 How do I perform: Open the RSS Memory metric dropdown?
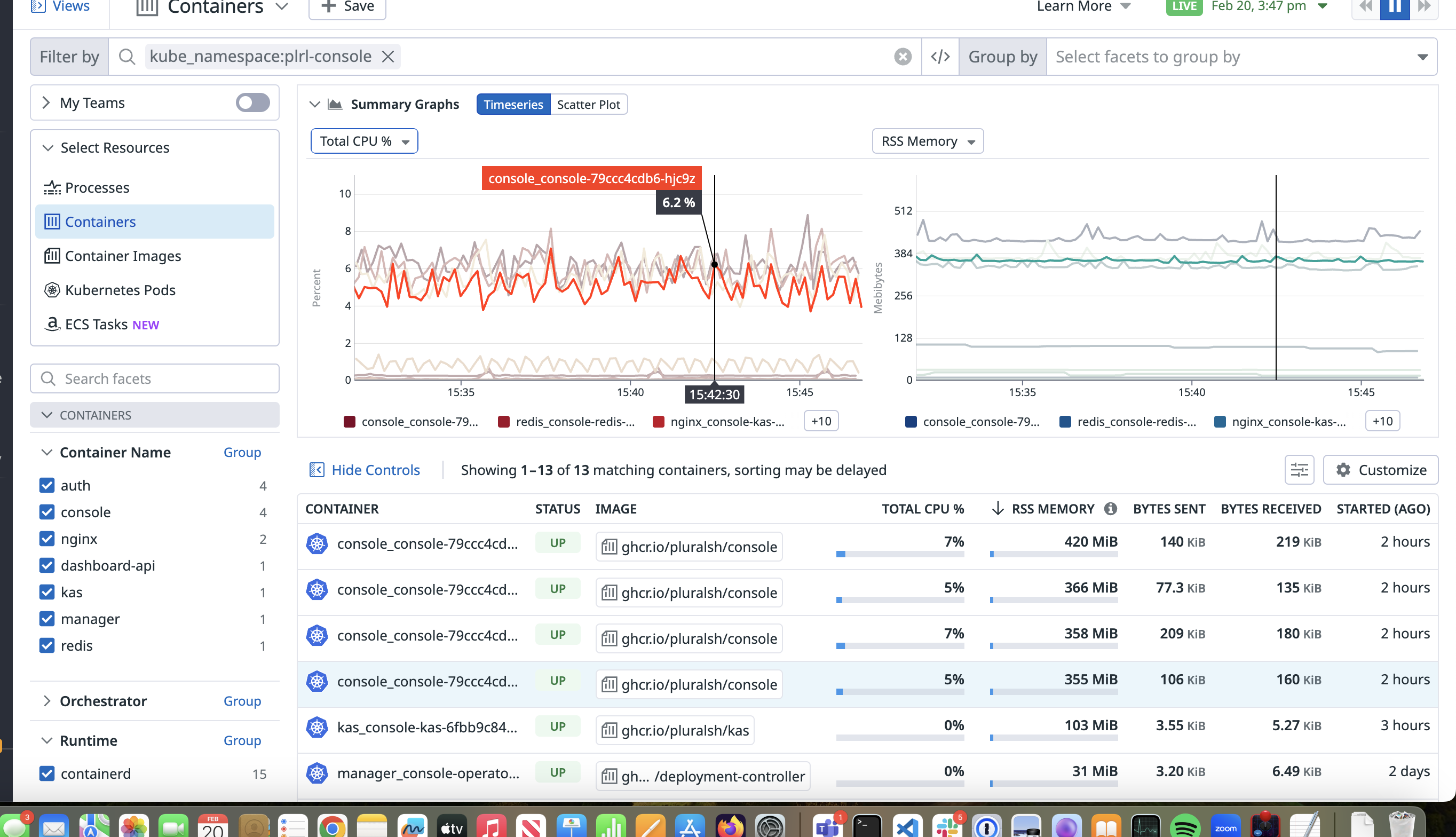[x=928, y=141]
